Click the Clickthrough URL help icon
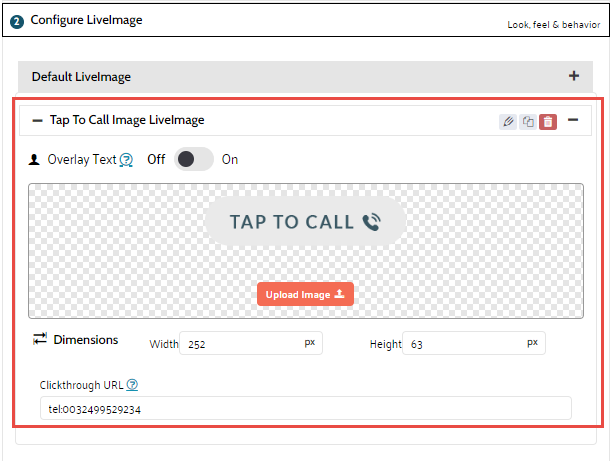Screen dimensions: 614x461 [132, 385]
